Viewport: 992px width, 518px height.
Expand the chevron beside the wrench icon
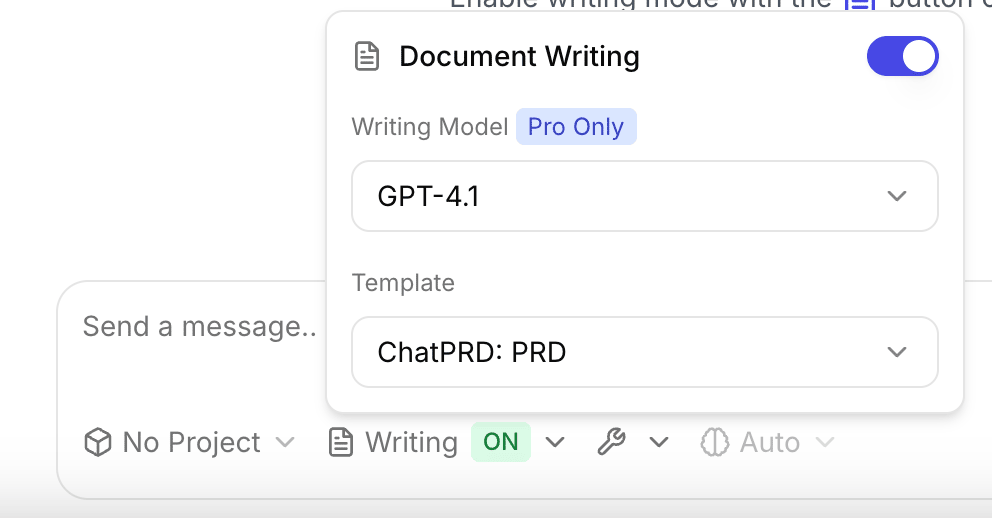point(659,442)
